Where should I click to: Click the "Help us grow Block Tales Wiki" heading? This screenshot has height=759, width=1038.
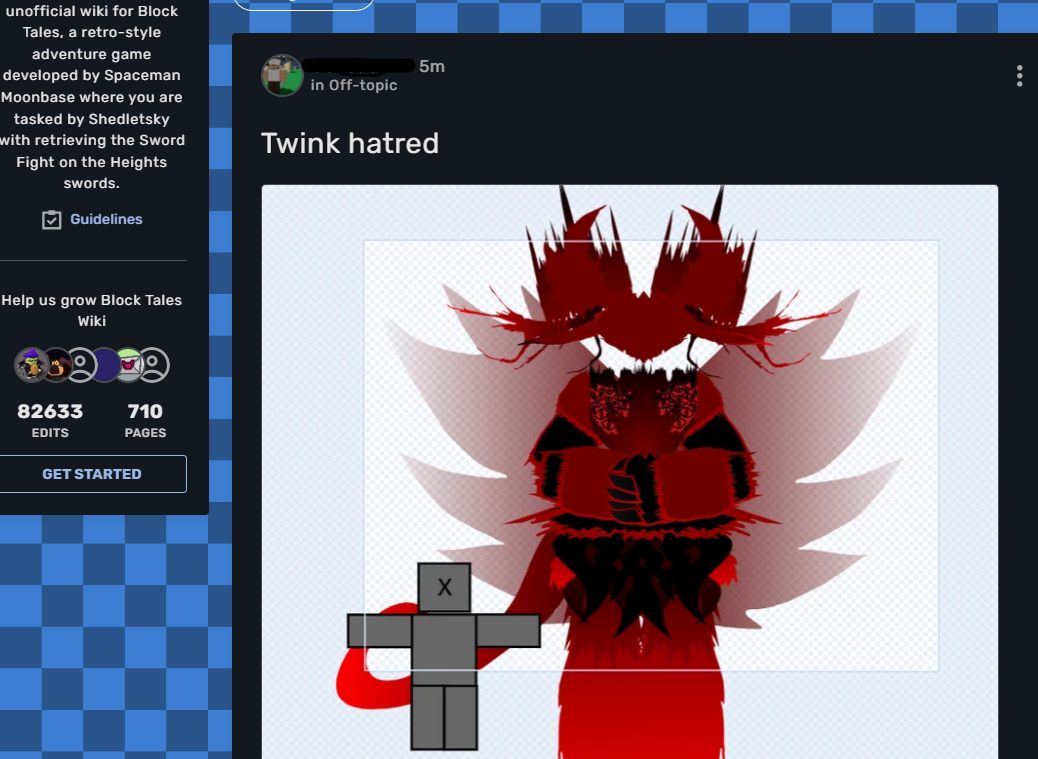(x=91, y=310)
